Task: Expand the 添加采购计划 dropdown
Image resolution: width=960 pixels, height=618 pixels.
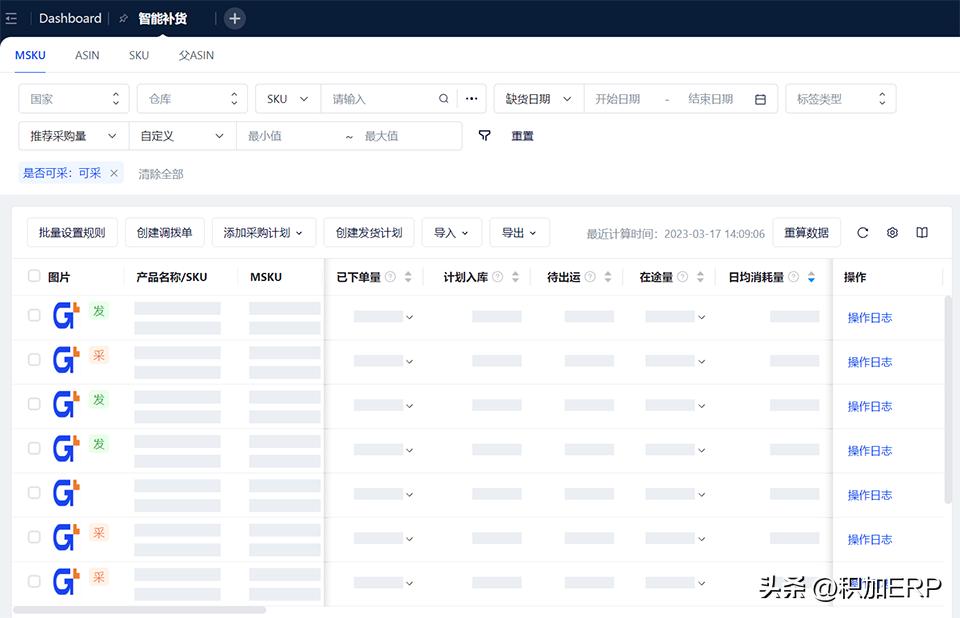Action: click(x=264, y=232)
